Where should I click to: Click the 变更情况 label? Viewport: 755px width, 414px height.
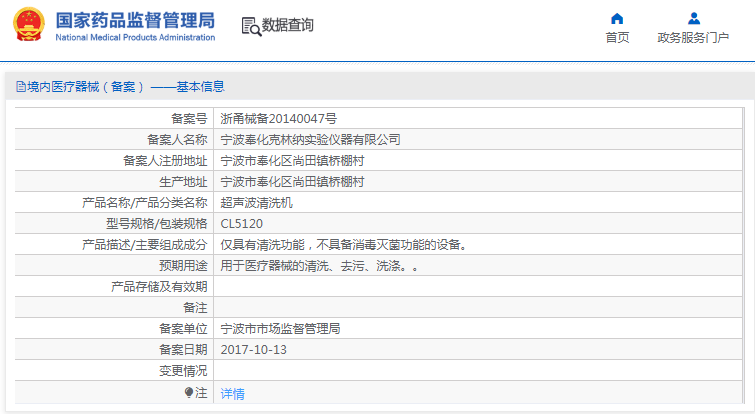(183, 371)
